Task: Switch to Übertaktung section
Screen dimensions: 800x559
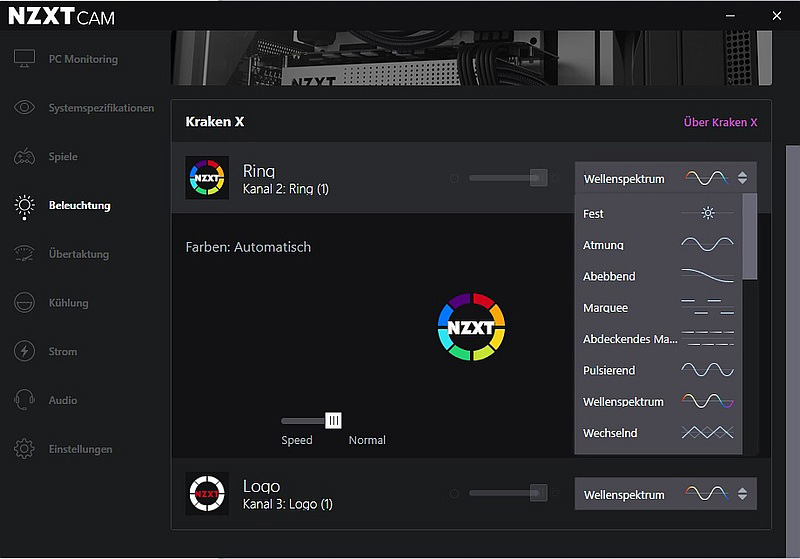Action: (79, 254)
